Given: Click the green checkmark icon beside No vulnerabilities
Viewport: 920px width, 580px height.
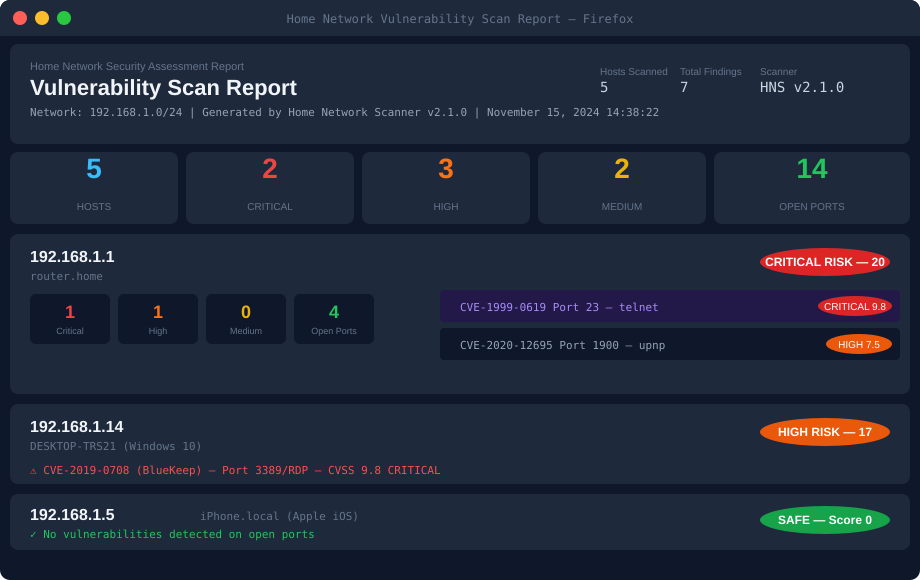Looking at the screenshot, I should (x=33, y=534).
